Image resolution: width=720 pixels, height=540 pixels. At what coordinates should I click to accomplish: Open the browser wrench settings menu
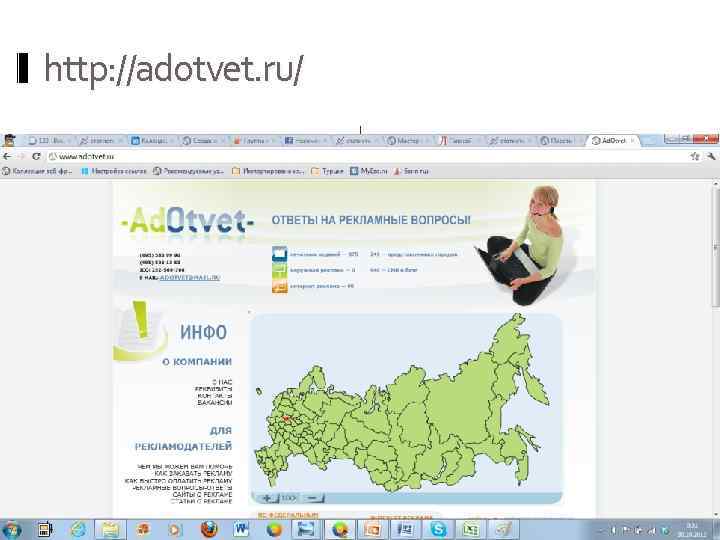click(x=711, y=156)
